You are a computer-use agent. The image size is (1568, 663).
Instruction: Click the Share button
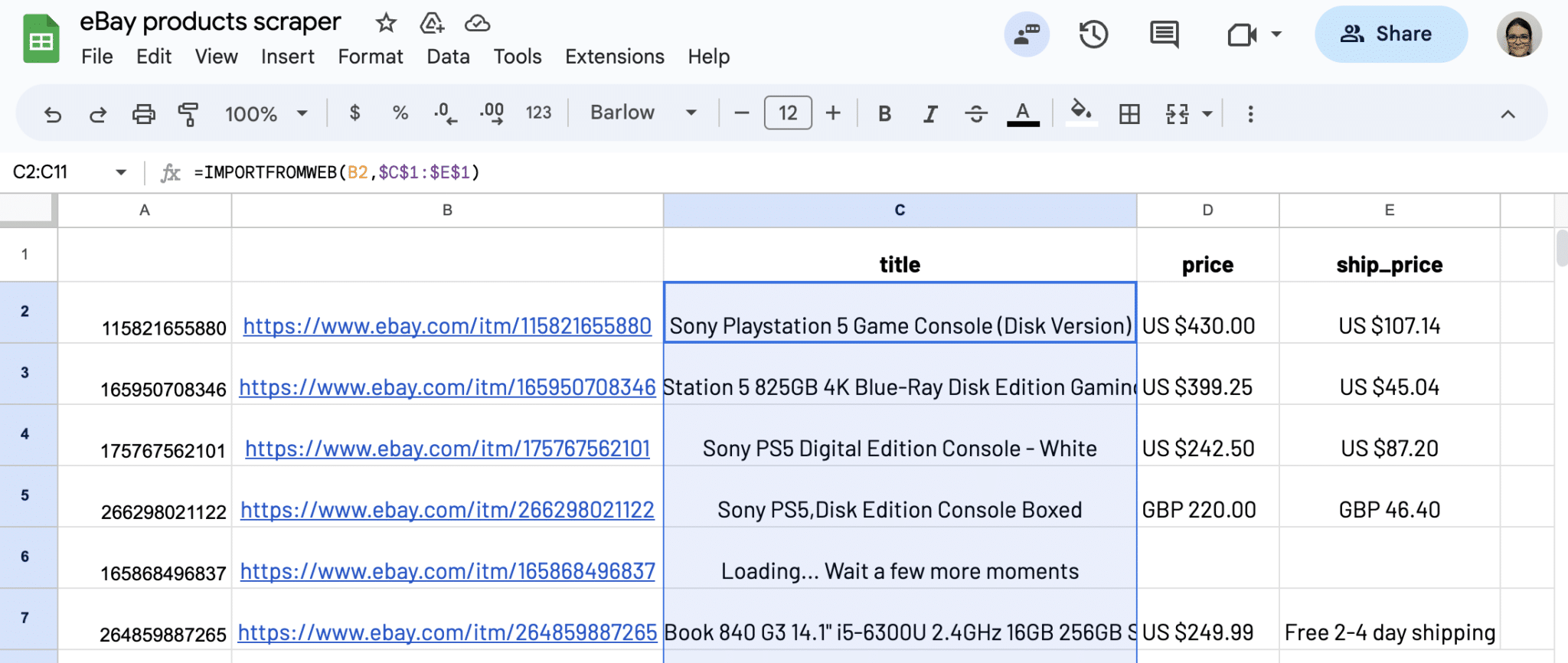tap(1391, 34)
